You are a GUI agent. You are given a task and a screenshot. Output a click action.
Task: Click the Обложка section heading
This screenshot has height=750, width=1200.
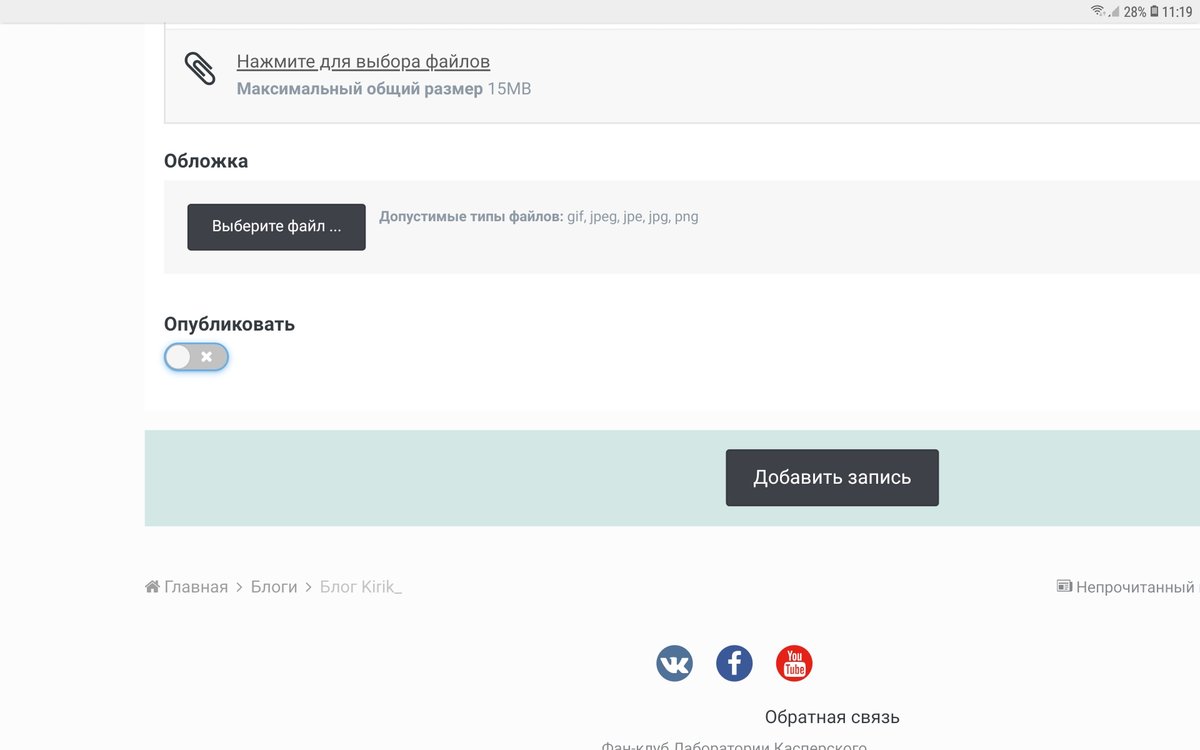(x=206, y=161)
